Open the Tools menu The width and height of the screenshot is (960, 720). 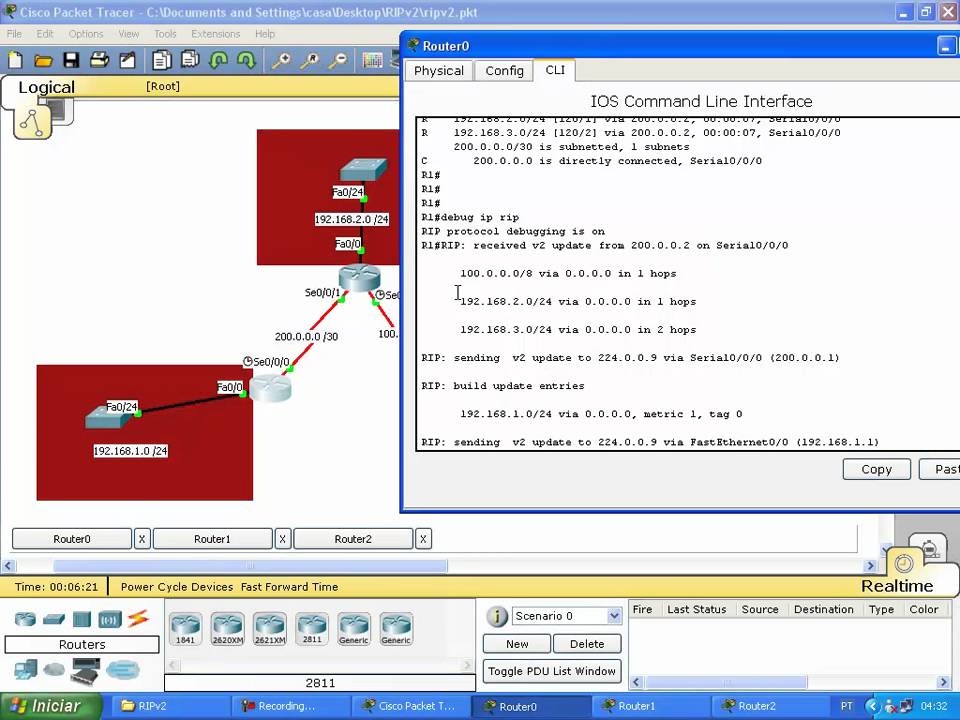tap(165, 34)
